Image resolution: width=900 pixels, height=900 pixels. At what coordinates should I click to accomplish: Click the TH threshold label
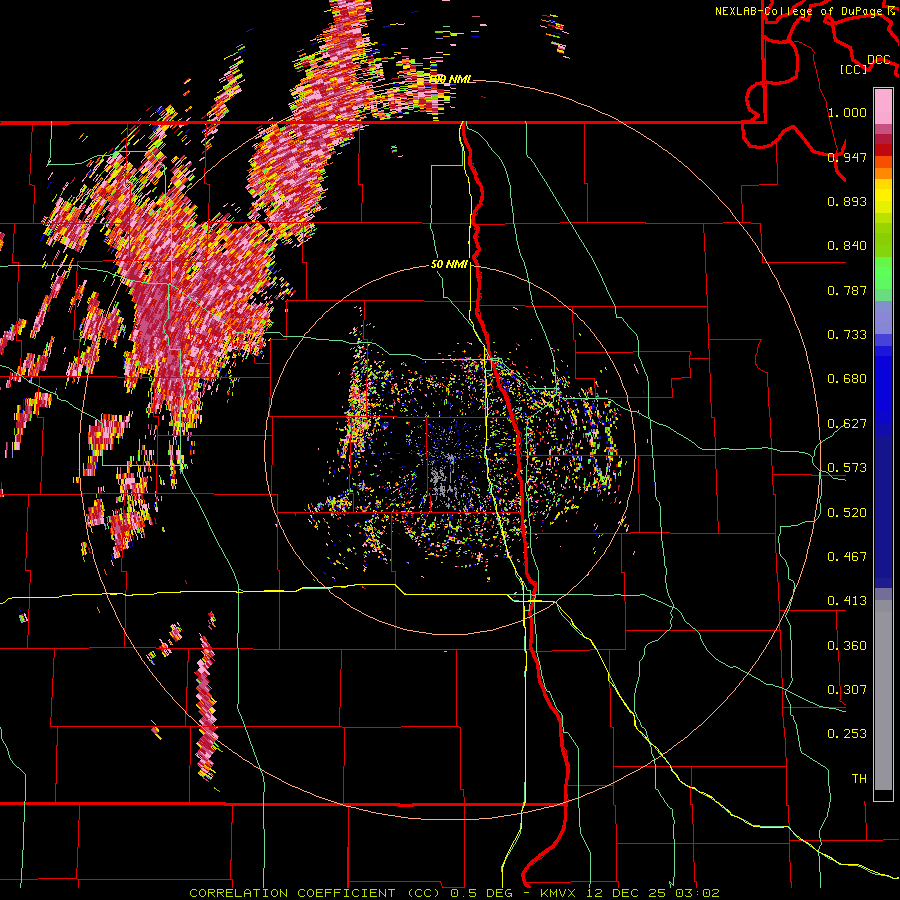pos(859,779)
